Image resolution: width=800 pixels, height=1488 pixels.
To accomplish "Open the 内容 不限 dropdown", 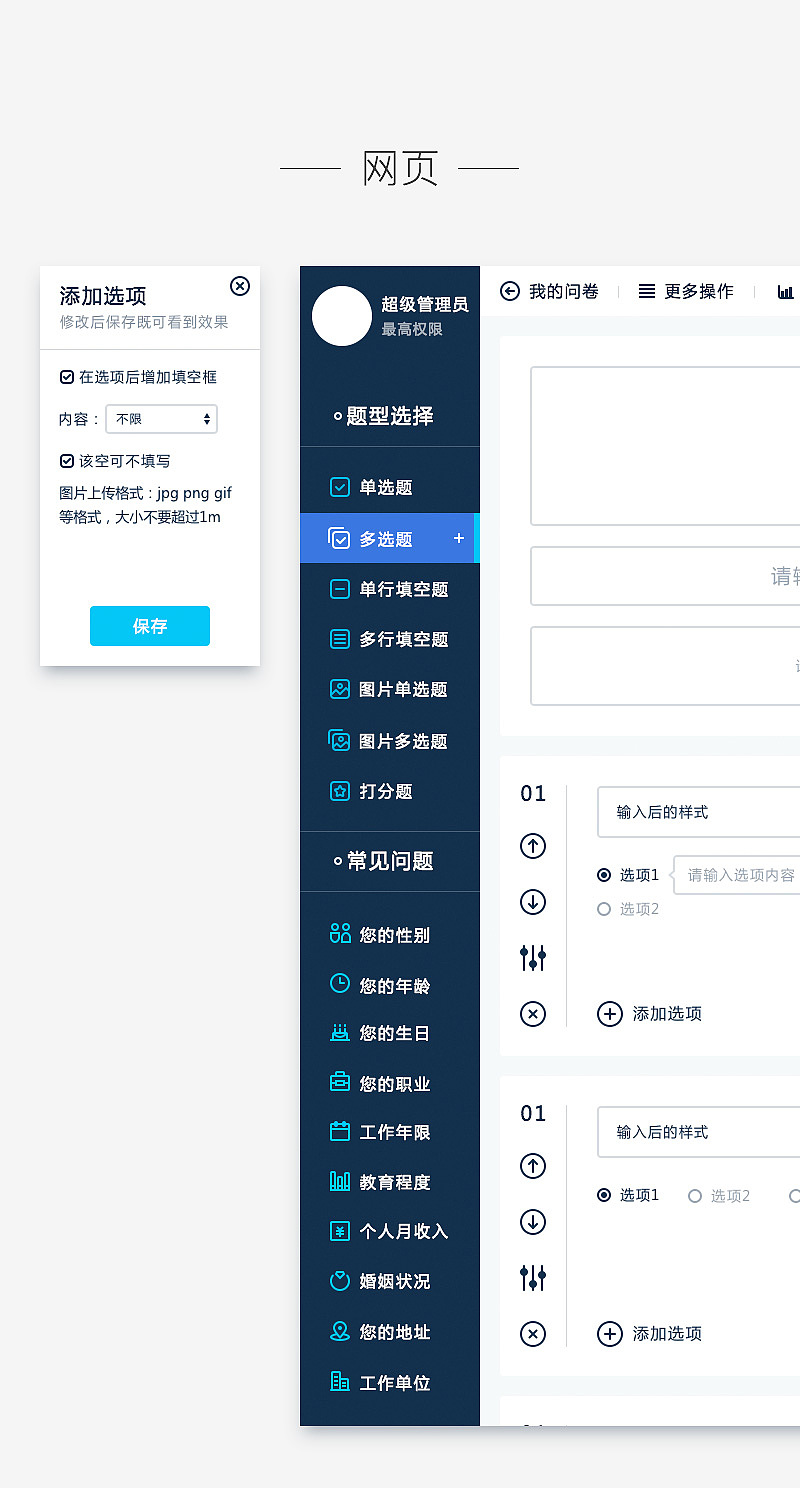I will coord(161,419).
